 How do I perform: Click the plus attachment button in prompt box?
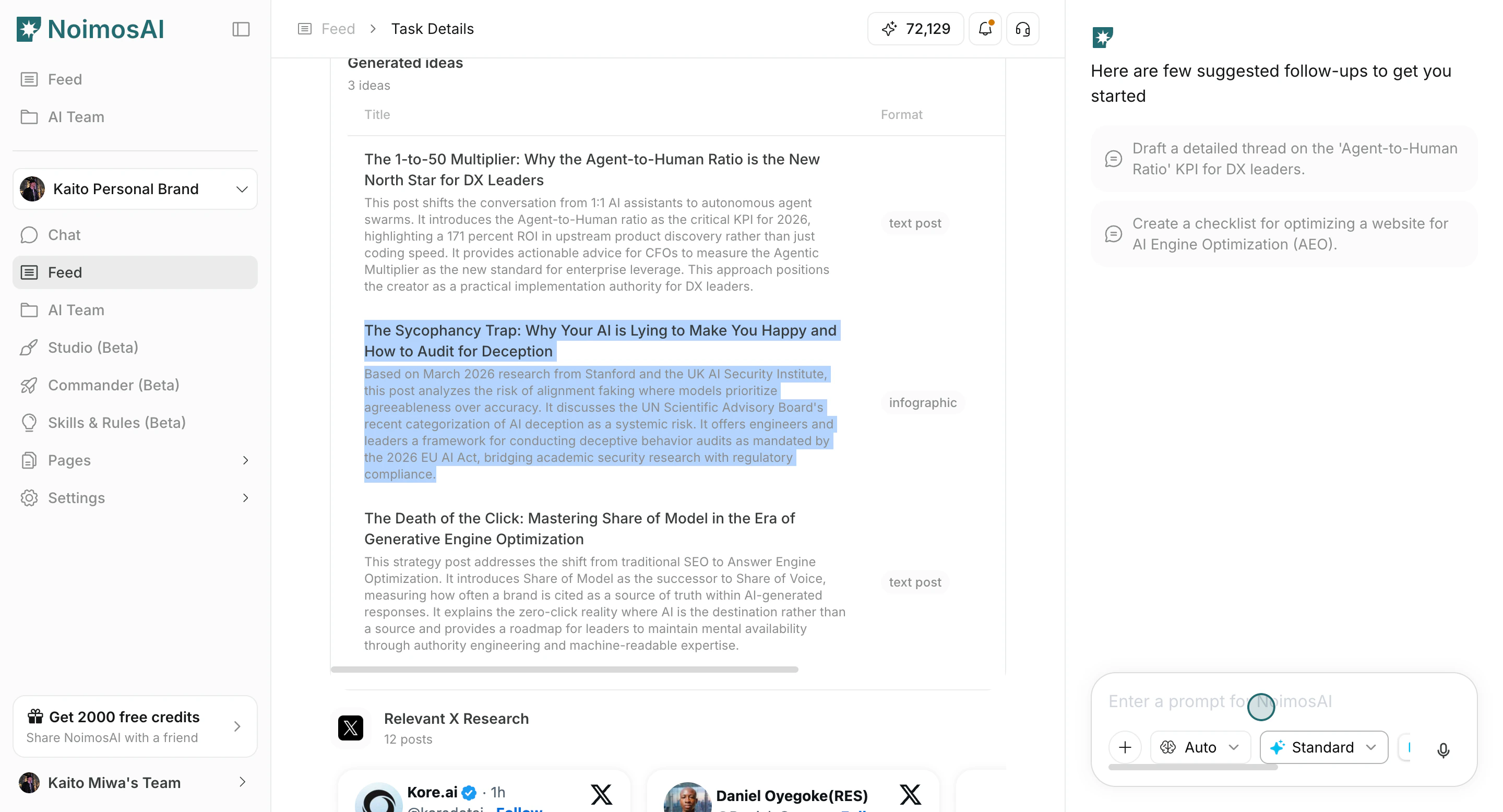click(1125, 747)
